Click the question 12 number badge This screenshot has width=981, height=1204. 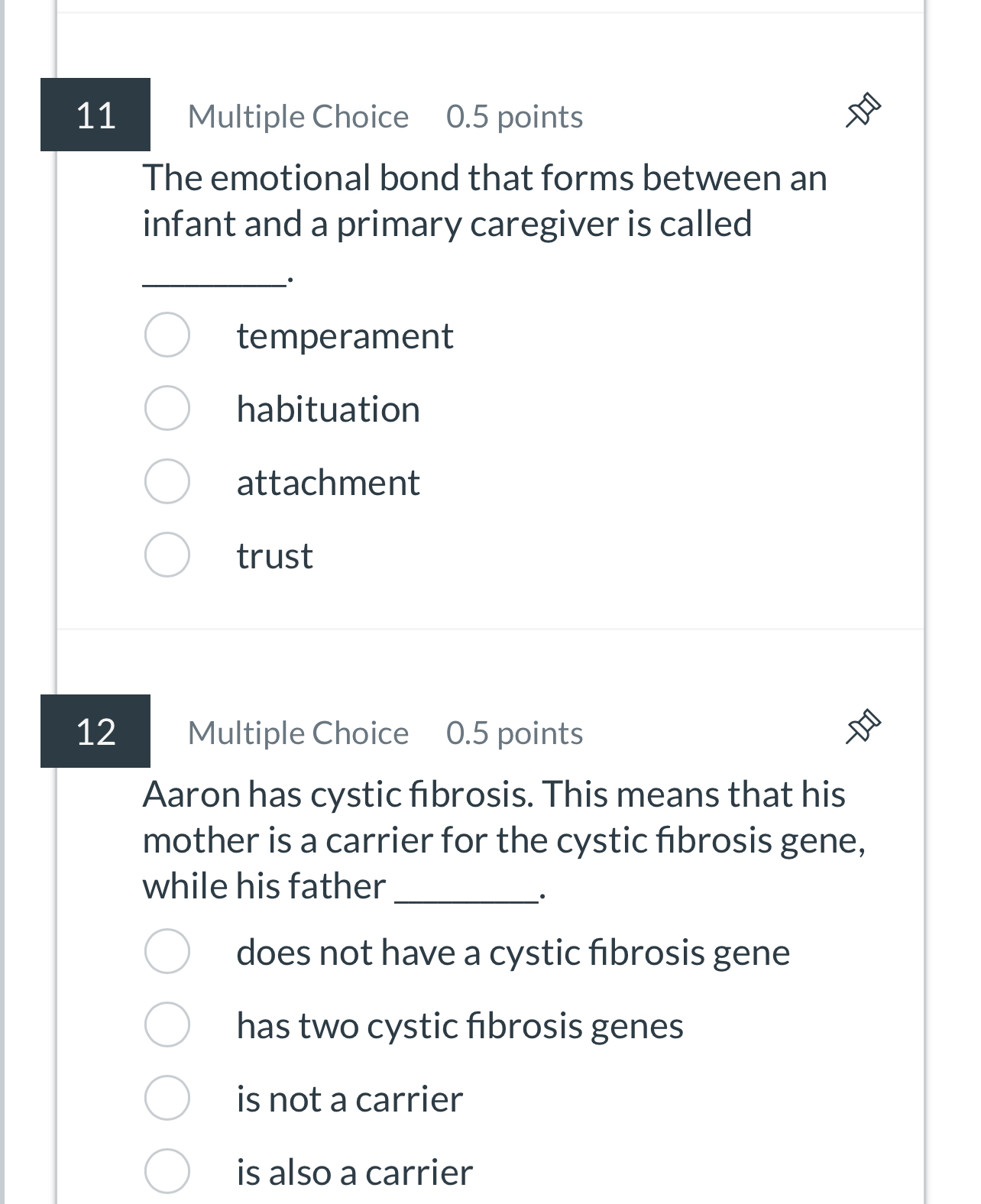point(95,732)
